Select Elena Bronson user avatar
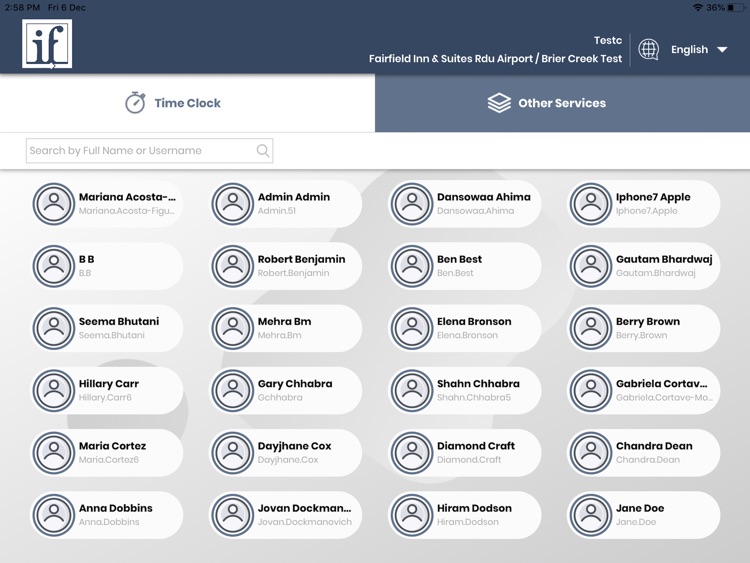This screenshot has width=750, height=563. (x=412, y=328)
